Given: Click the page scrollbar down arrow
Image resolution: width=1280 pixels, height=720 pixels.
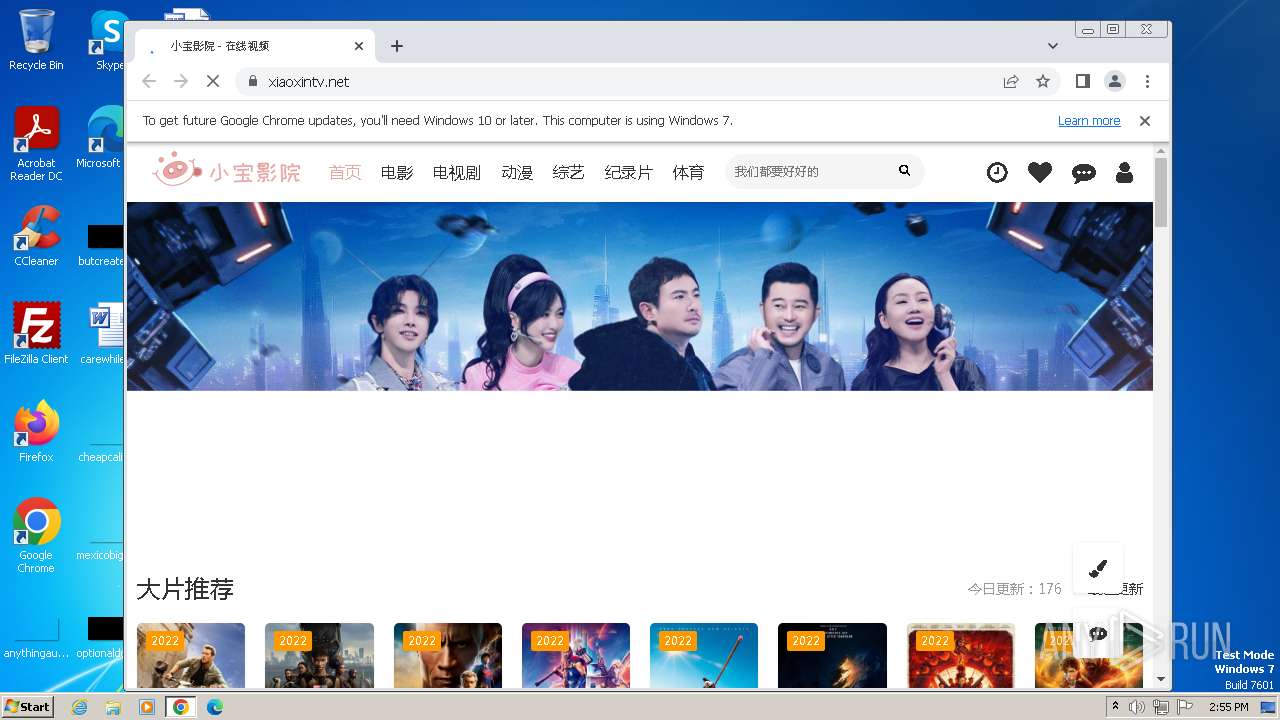Looking at the screenshot, I should [1161, 679].
